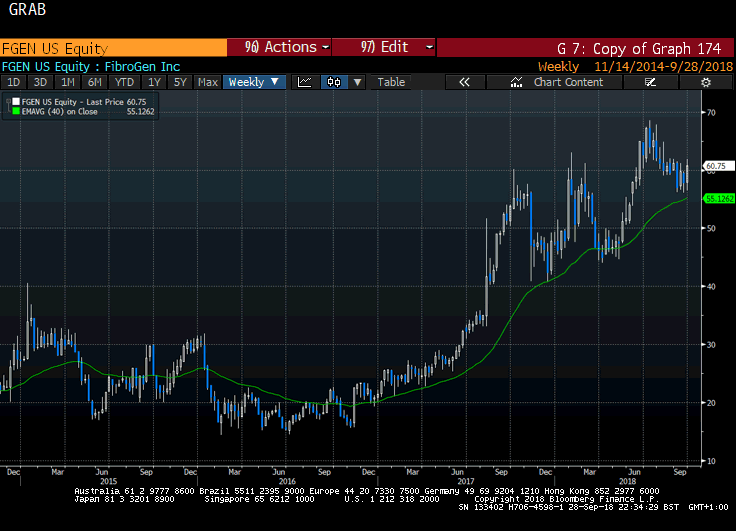
Task: Switch time range to YTD
Action: point(124,82)
